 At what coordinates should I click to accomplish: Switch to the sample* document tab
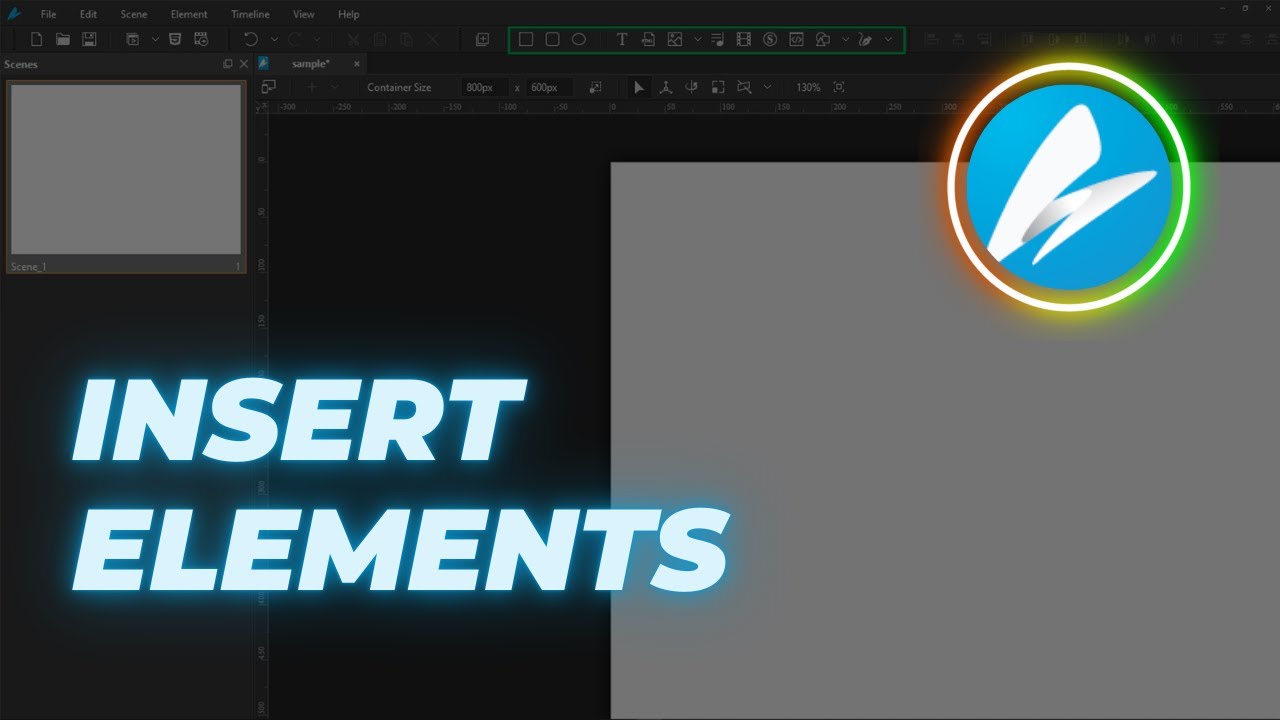tap(310, 64)
